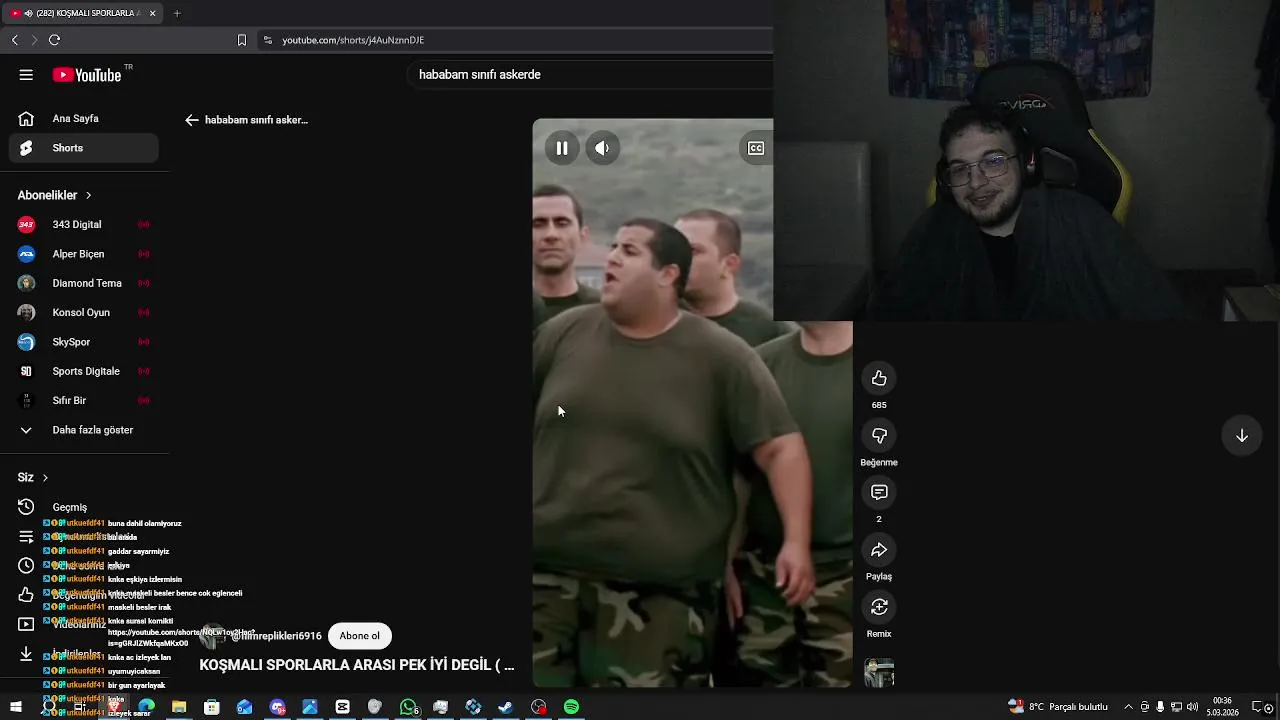Open Spotify from the taskbar
1280x720 pixels.
(x=571, y=707)
